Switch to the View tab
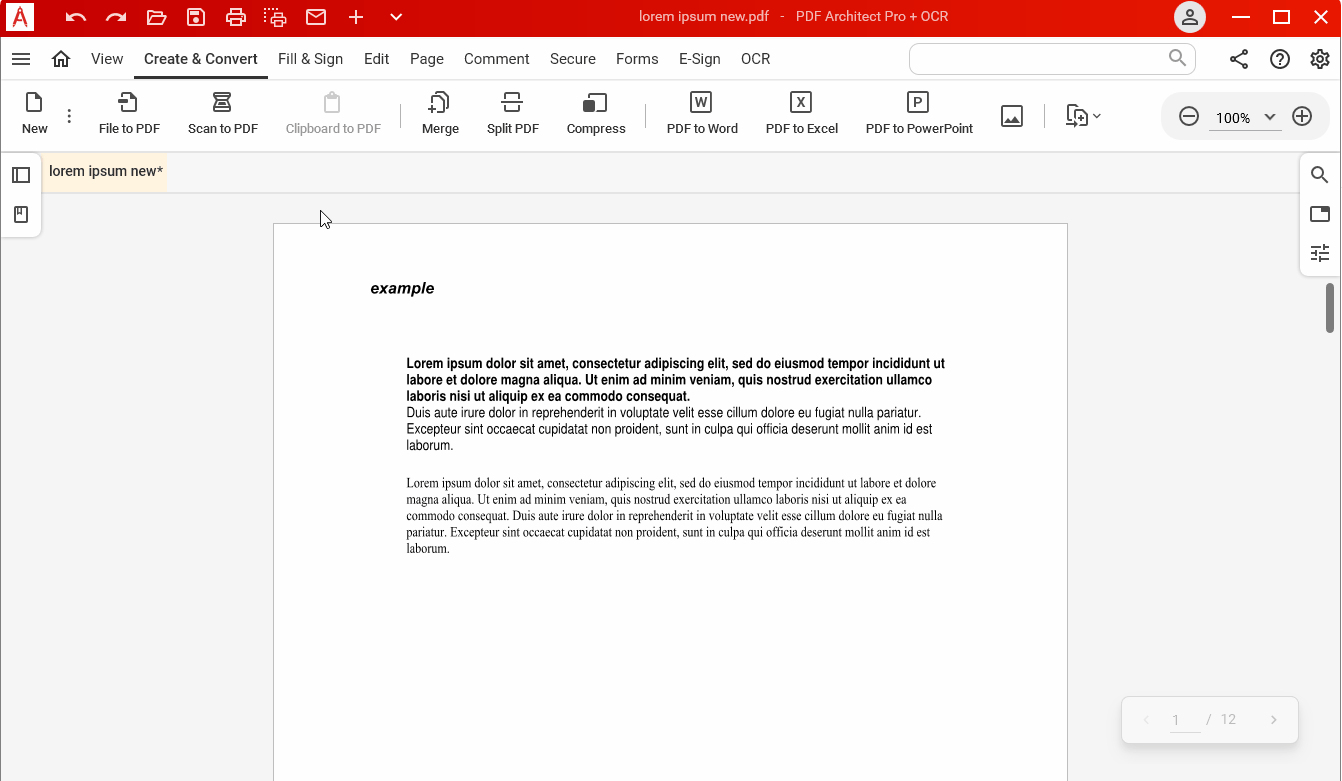This screenshot has width=1342, height=781. (x=107, y=59)
